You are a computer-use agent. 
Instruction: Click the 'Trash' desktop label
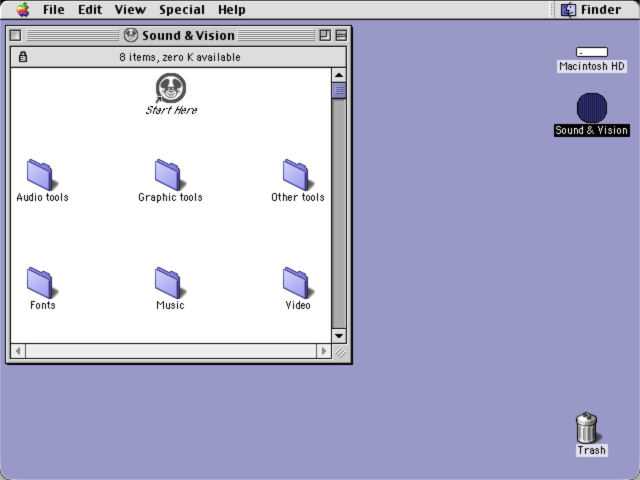tap(591, 450)
